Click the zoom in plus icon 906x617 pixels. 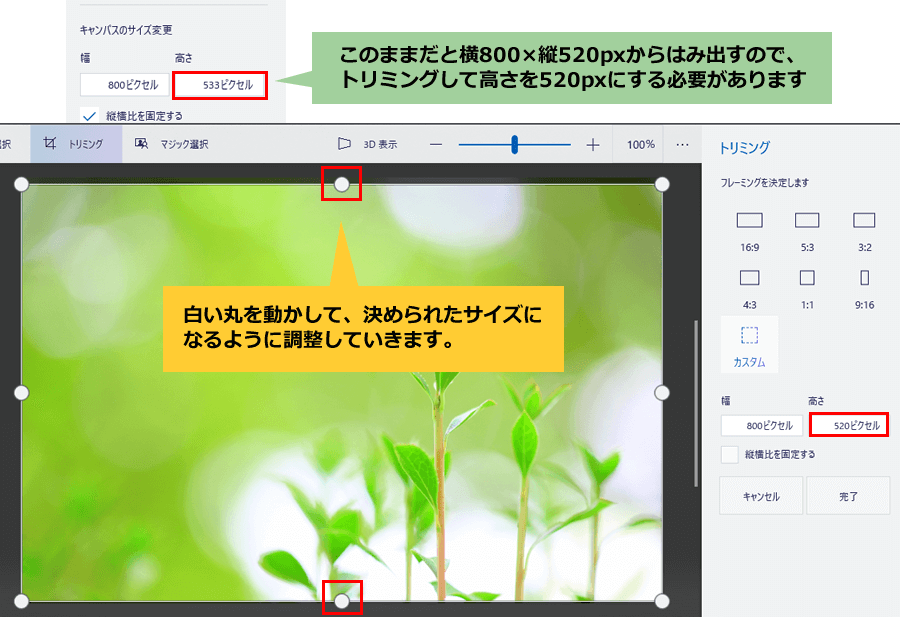tap(593, 145)
